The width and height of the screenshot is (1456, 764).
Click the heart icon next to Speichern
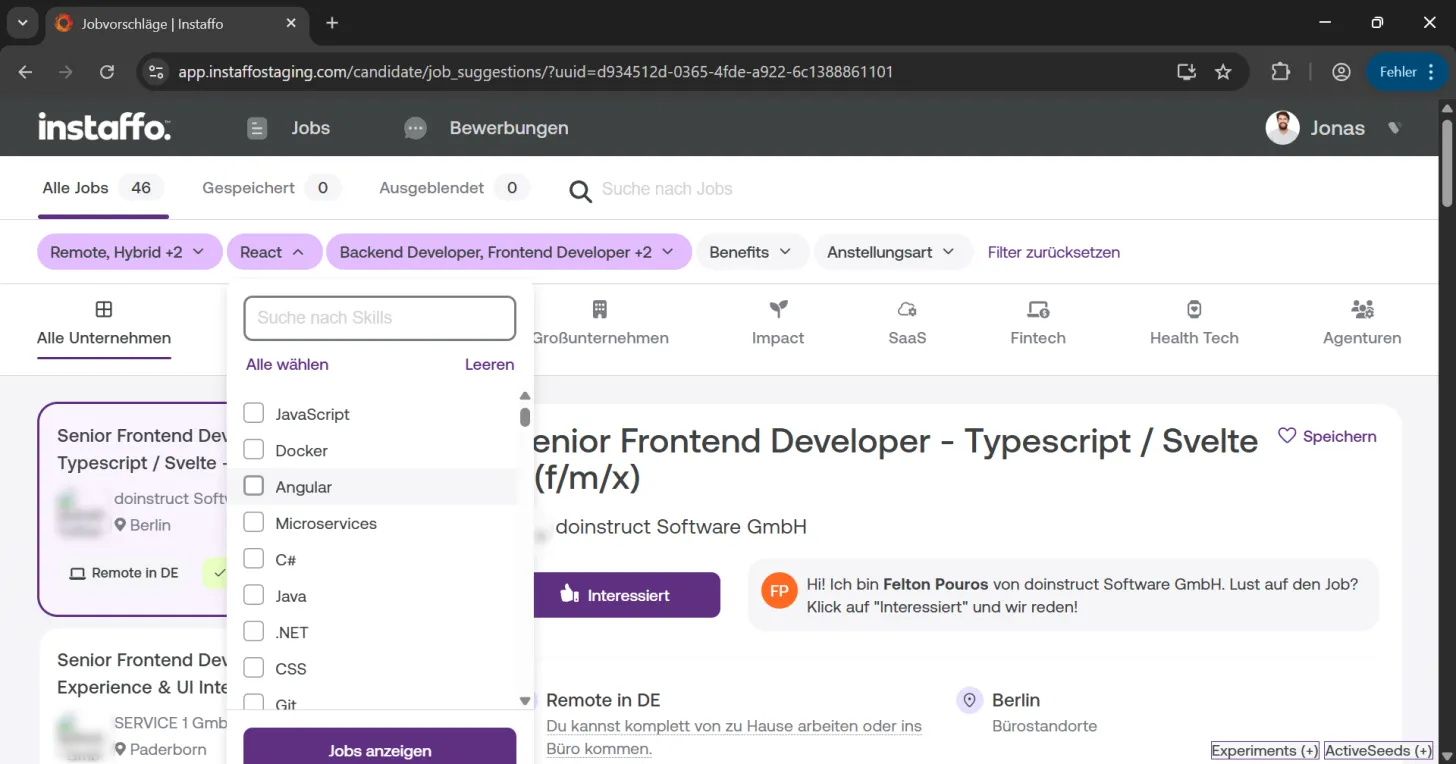1287,436
